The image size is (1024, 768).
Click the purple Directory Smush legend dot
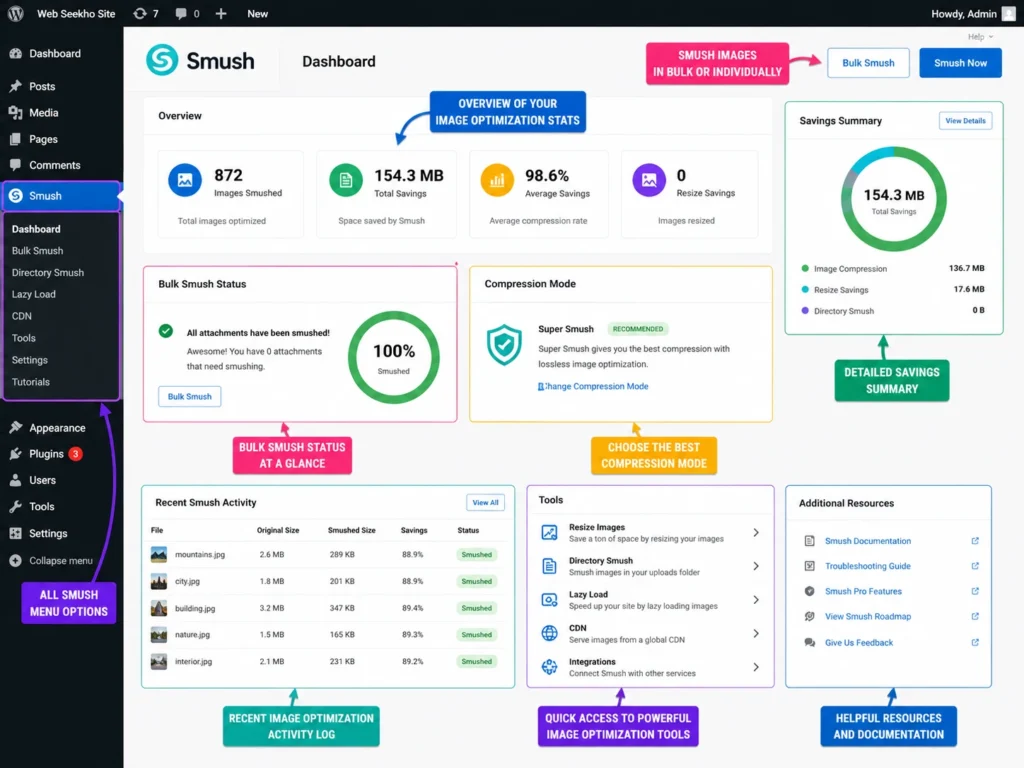805,311
